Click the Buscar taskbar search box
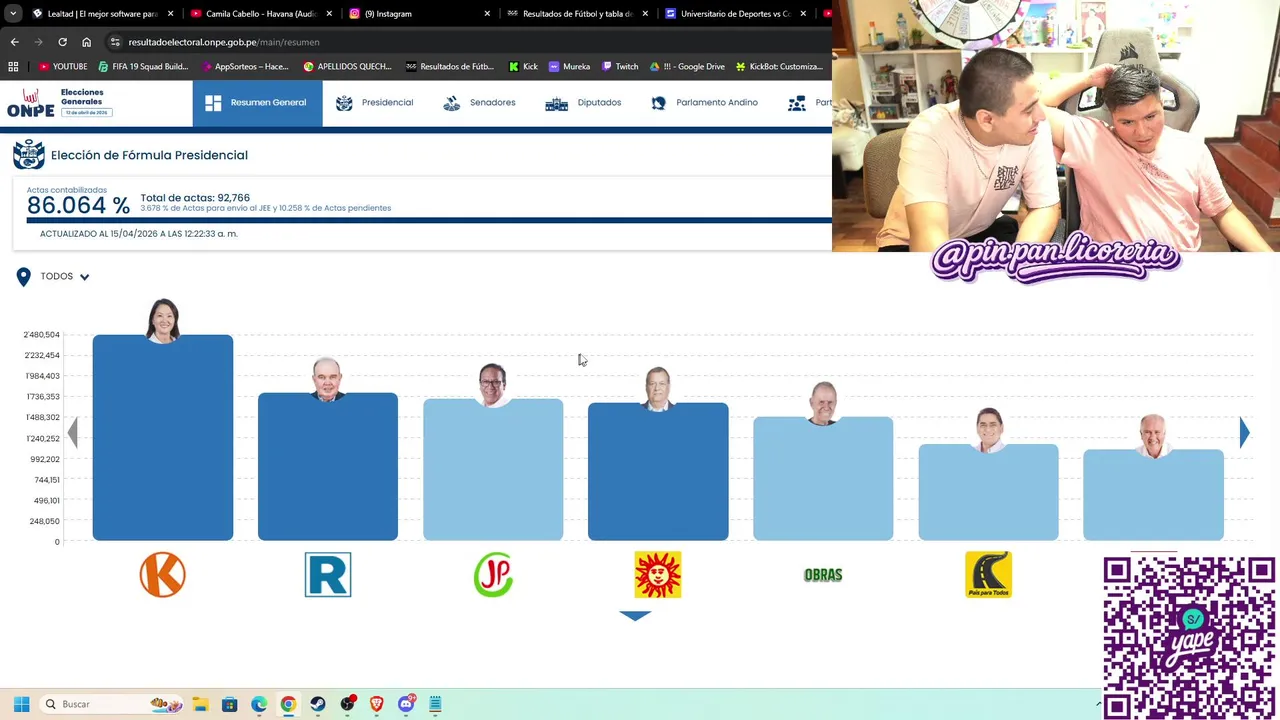 coord(113,704)
